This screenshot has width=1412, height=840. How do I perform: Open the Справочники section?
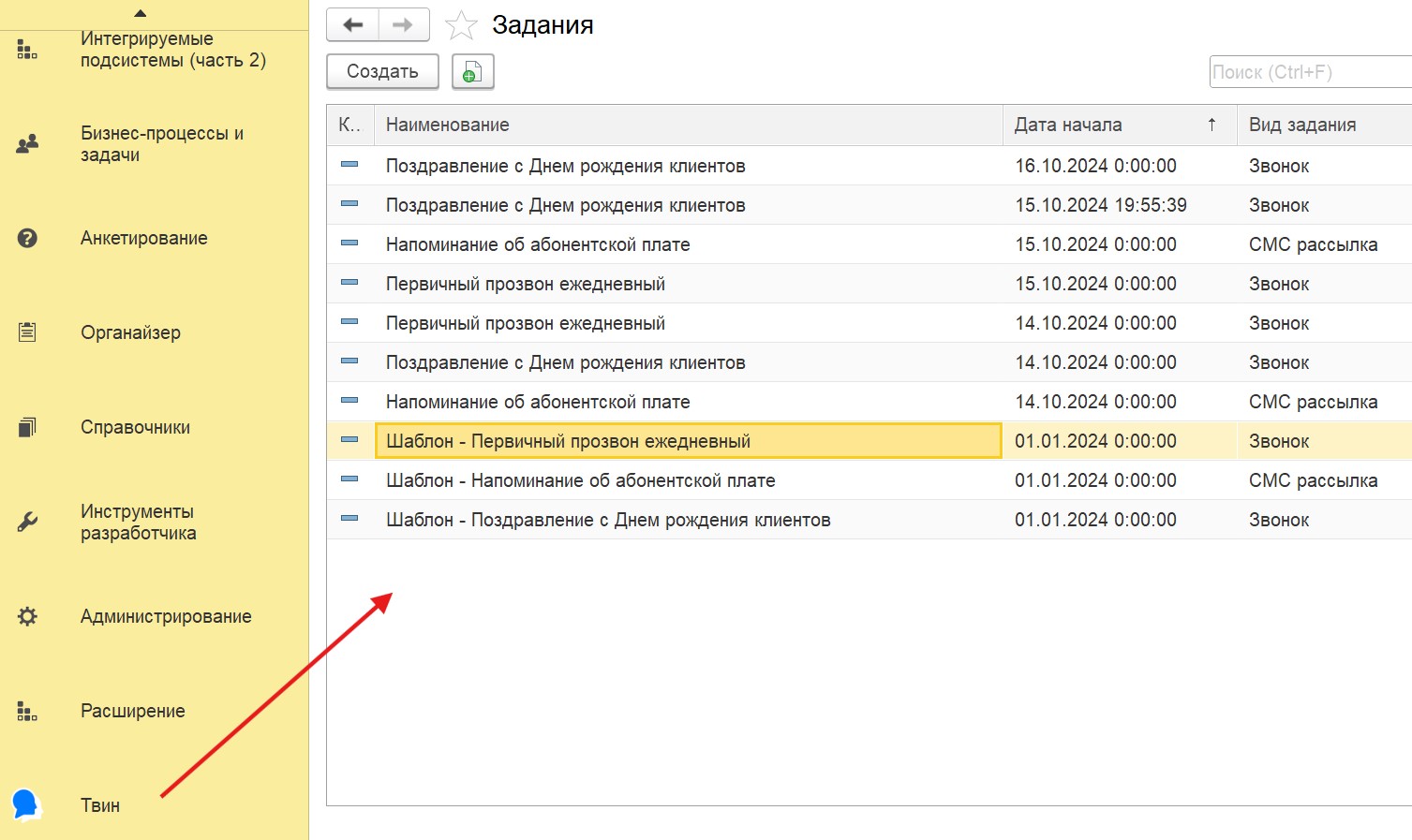[135, 427]
